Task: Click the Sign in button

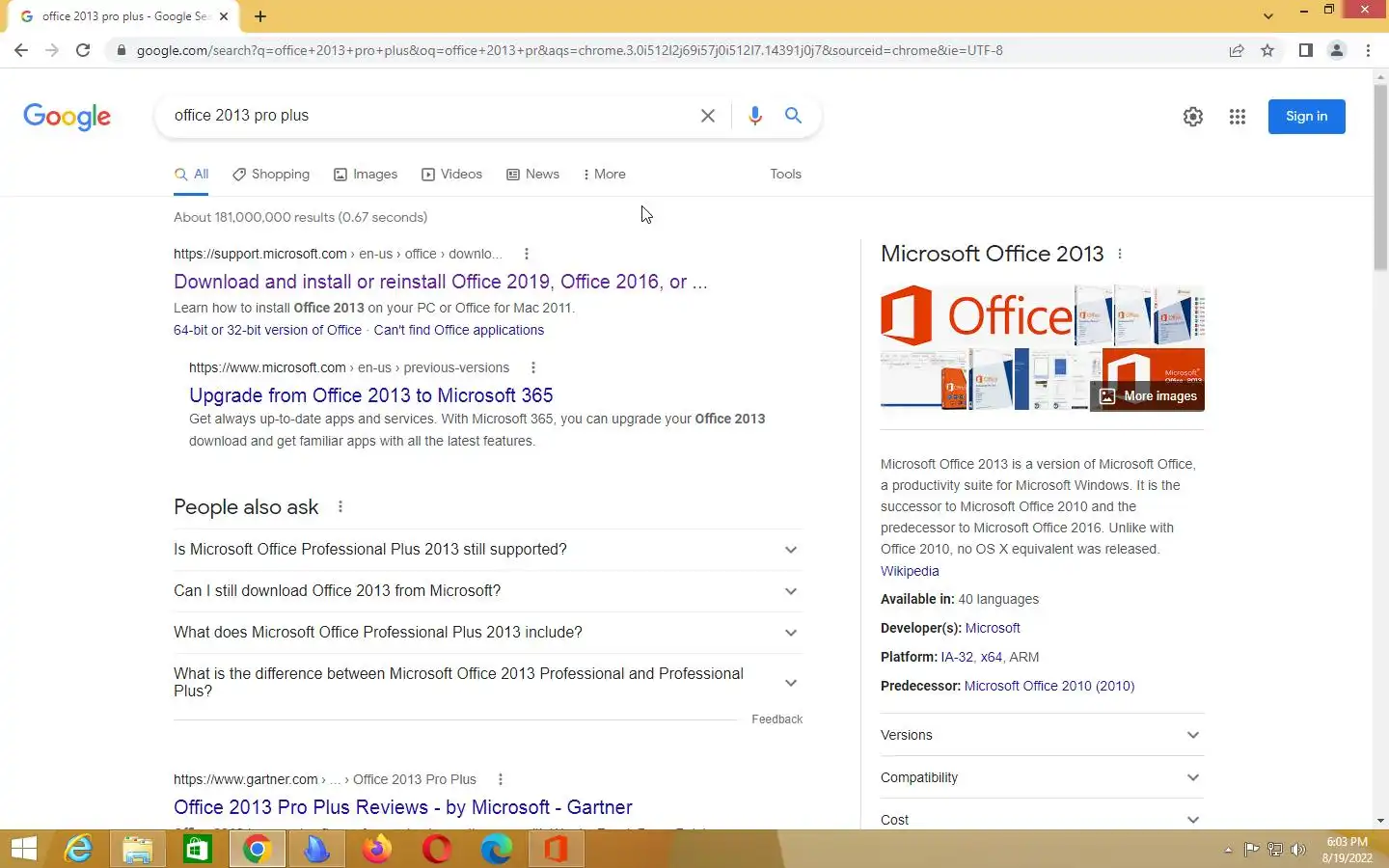Action: click(x=1306, y=117)
